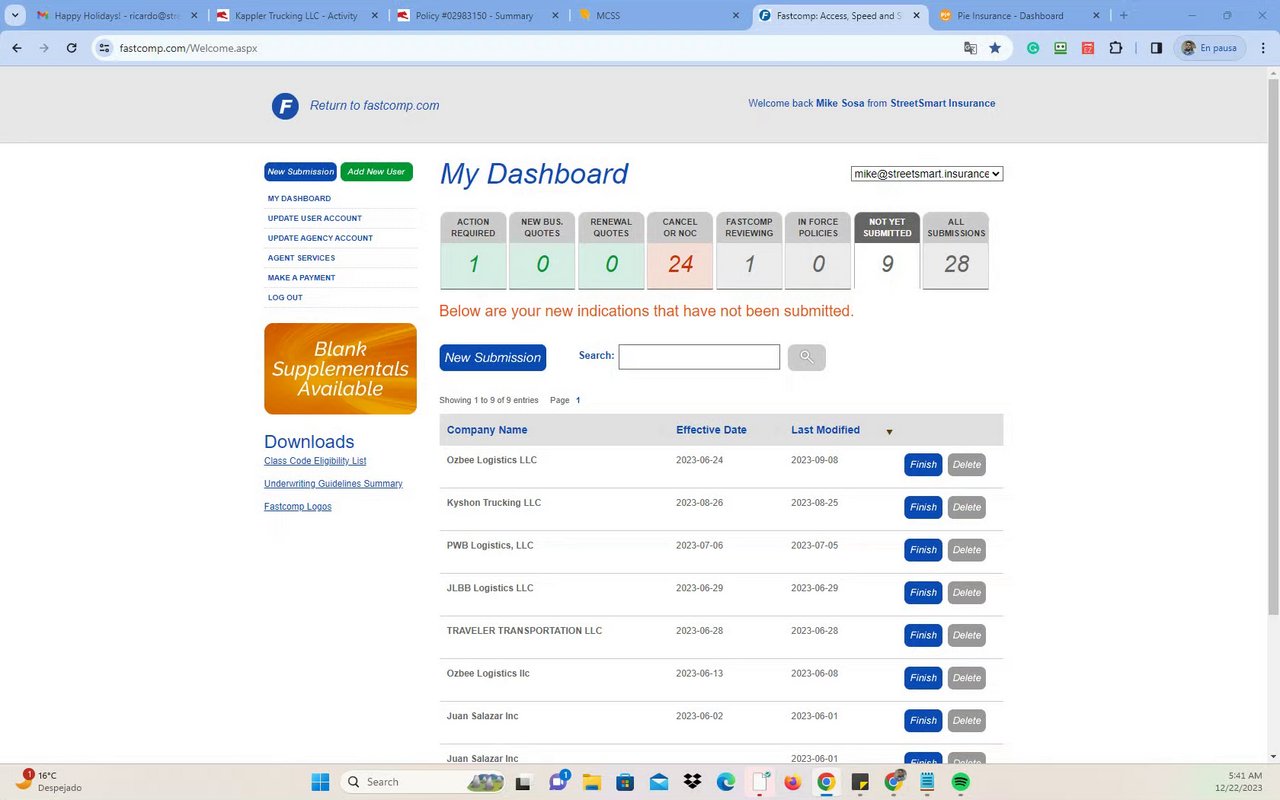The width and height of the screenshot is (1280, 800).
Task: Sort by Last Modified using the arrow
Action: coord(889,432)
